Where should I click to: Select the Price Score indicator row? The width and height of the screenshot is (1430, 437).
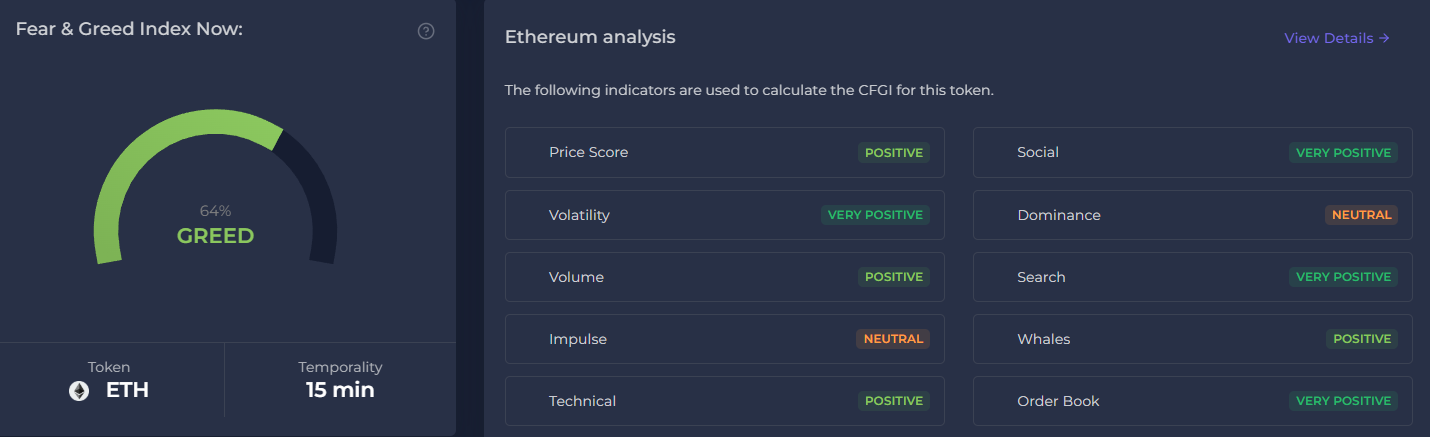click(x=724, y=153)
